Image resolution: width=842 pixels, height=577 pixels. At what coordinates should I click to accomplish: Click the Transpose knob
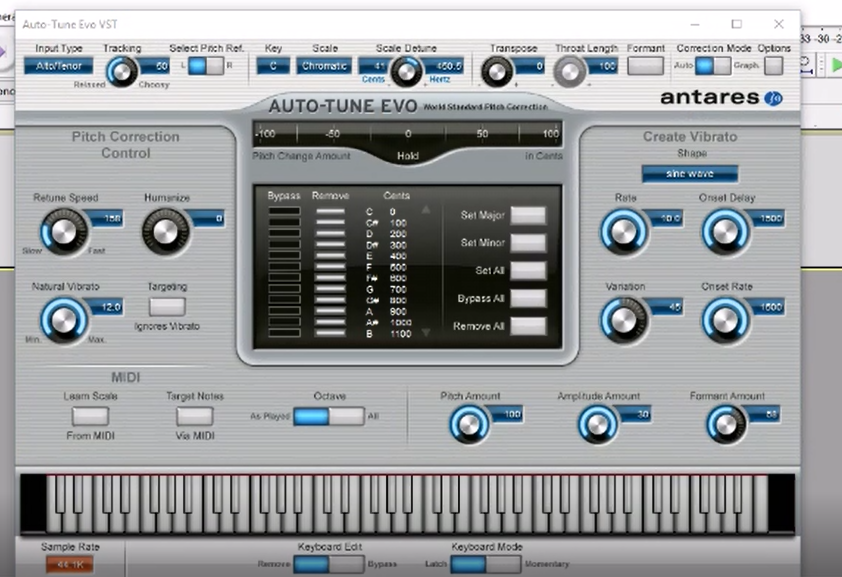[496, 71]
